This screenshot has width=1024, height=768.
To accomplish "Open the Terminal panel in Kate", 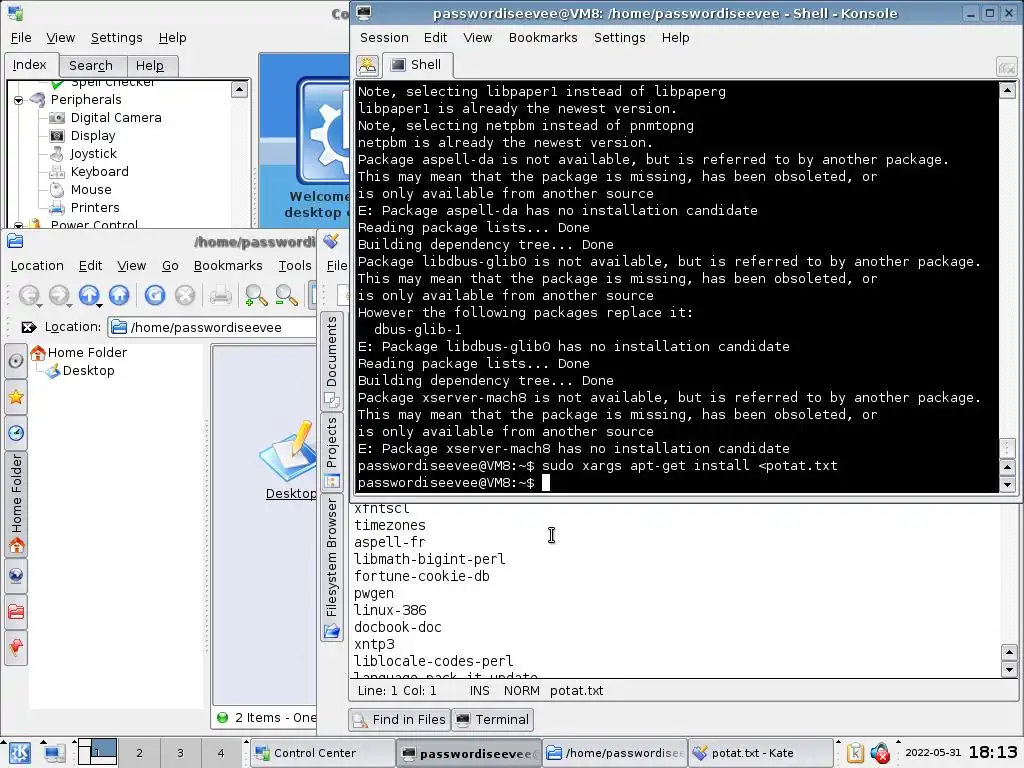I will (x=492, y=719).
